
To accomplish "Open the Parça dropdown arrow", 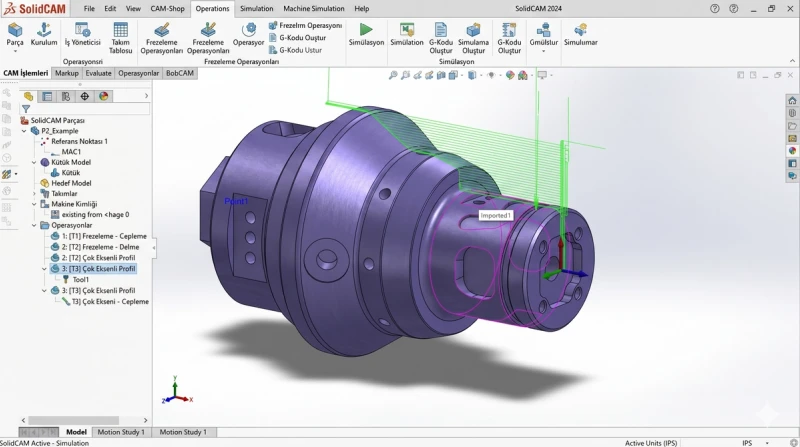I will (15, 51).
